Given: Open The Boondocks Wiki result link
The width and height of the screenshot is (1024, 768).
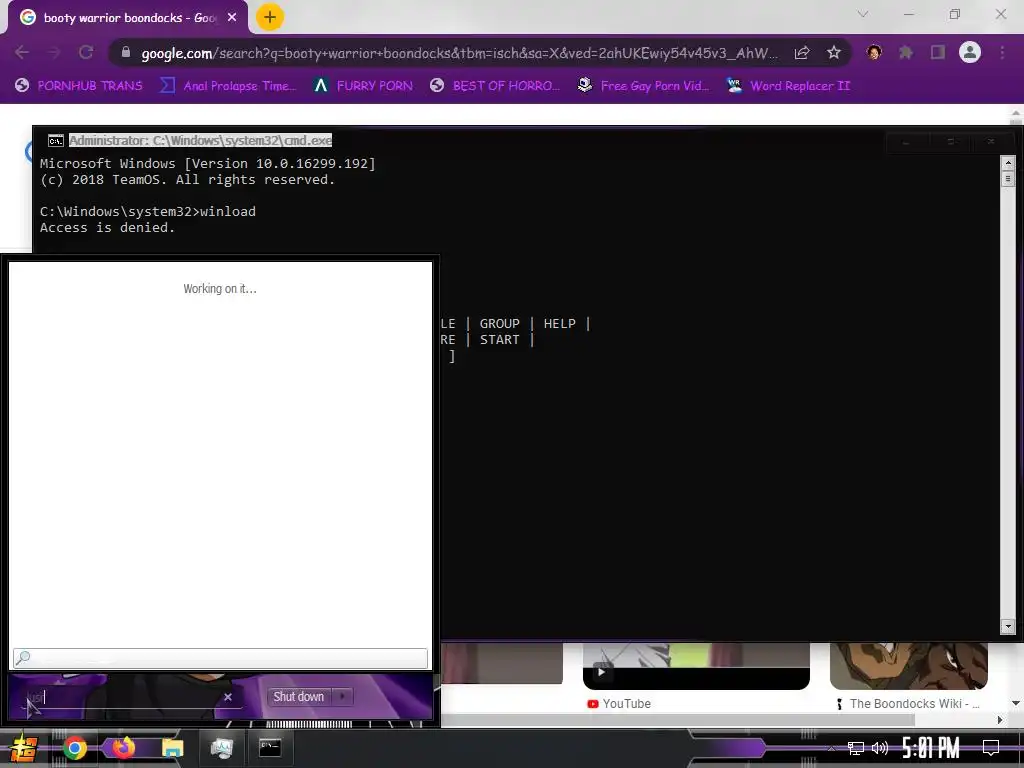Looking at the screenshot, I should click(908, 704).
